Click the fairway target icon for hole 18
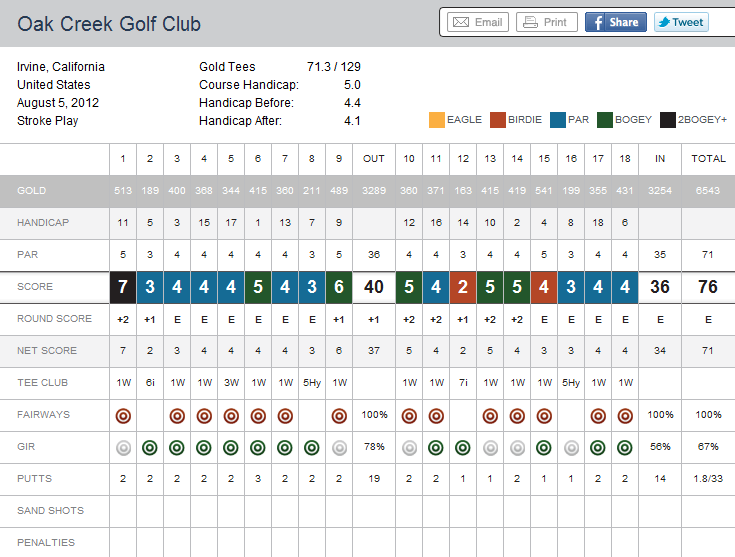The height and width of the screenshot is (557, 735). tap(625, 415)
